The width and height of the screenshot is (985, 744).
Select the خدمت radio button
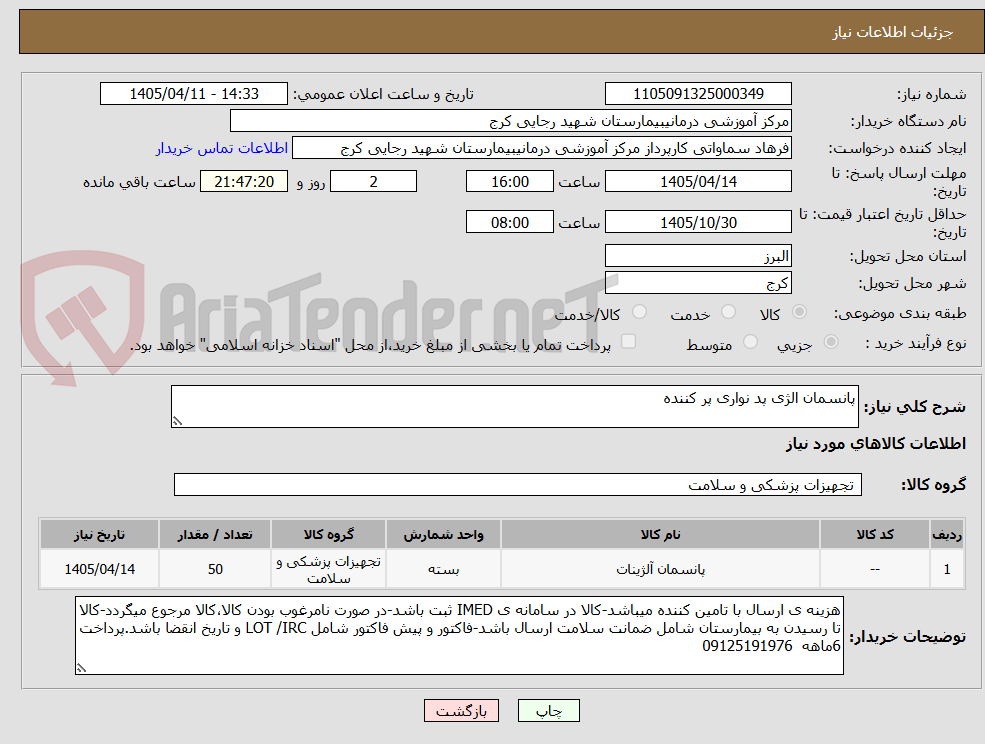729,312
